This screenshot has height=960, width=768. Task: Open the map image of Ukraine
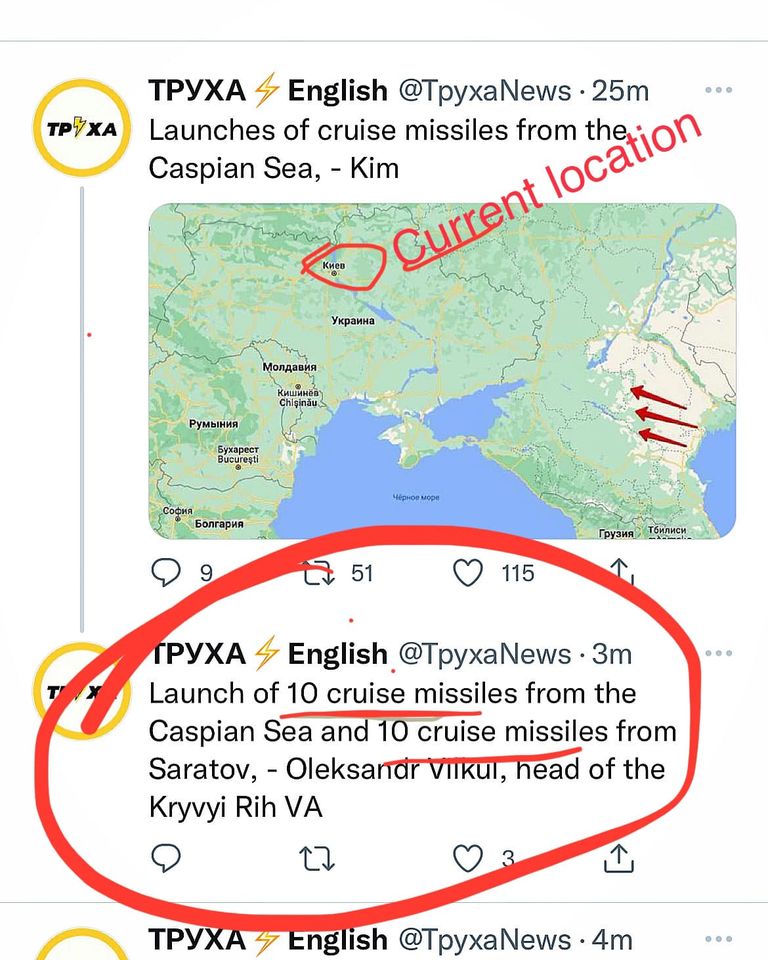[442, 371]
